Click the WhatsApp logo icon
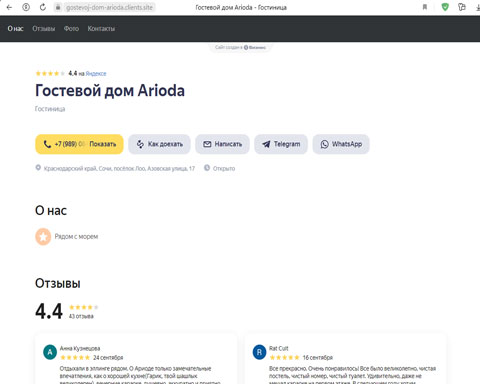The image size is (480, 384). (x=325, y=144)
